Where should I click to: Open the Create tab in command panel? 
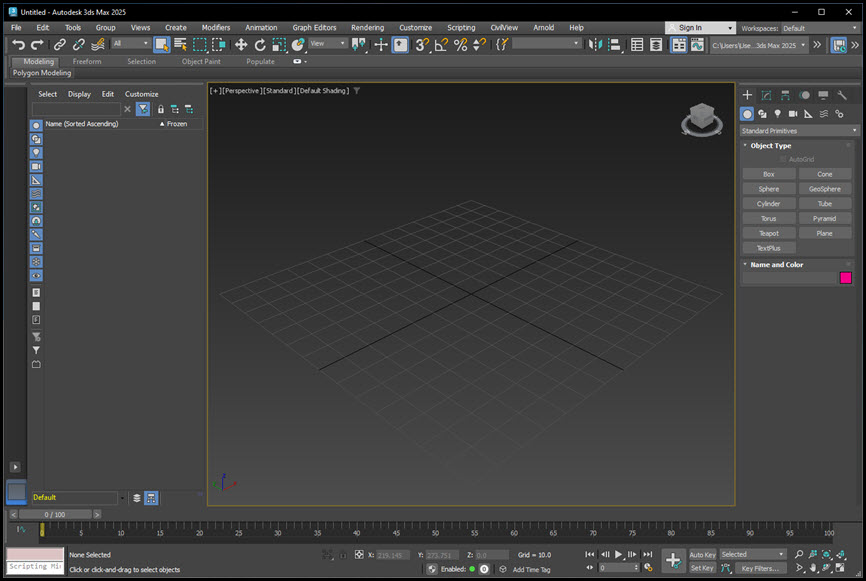point(747,95)
